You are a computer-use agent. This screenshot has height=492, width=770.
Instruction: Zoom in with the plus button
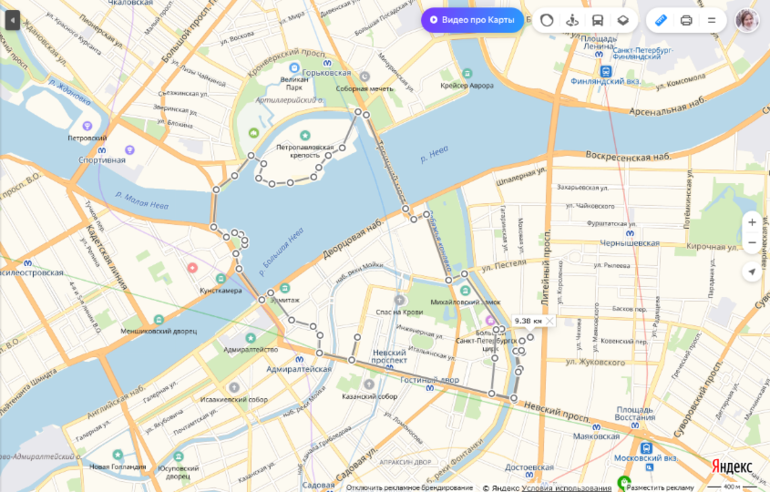point(752,222)
